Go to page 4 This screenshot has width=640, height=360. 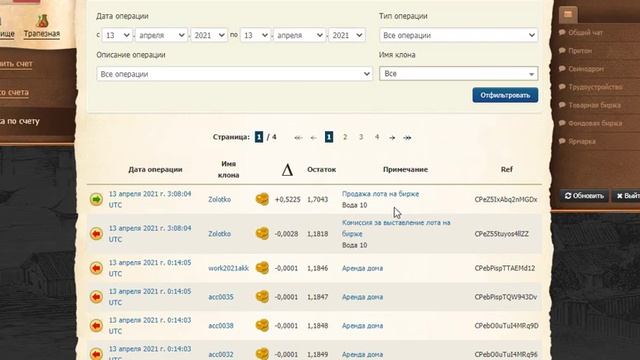[377, 137]
